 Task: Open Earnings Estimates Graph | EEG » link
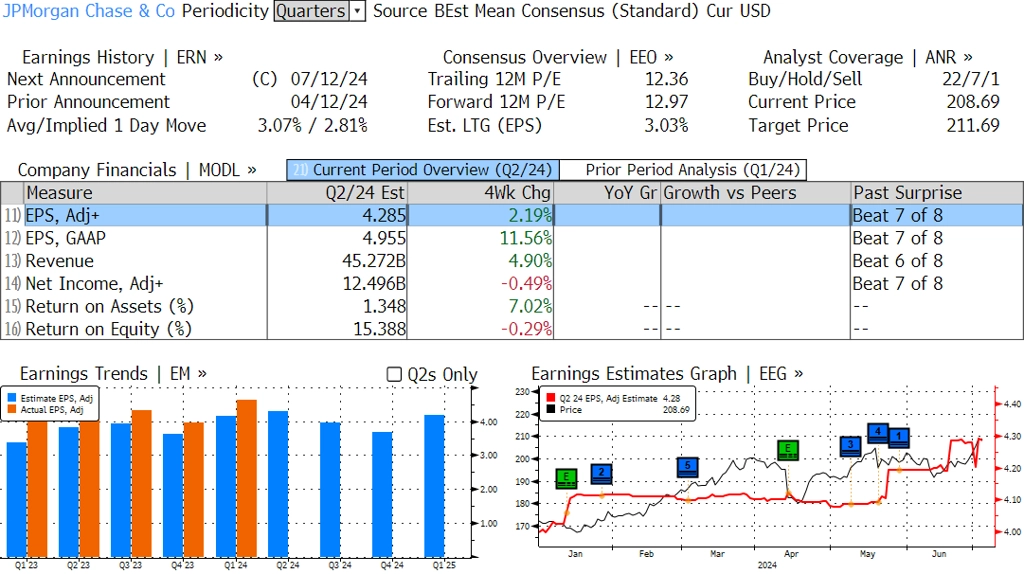point(667,374)
